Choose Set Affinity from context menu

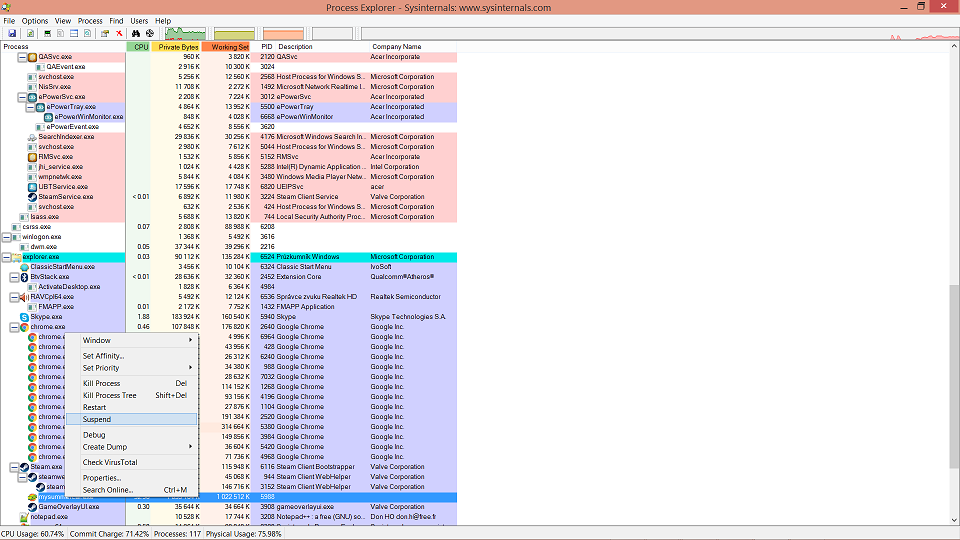pyautogui.click(x=131, y=356)
